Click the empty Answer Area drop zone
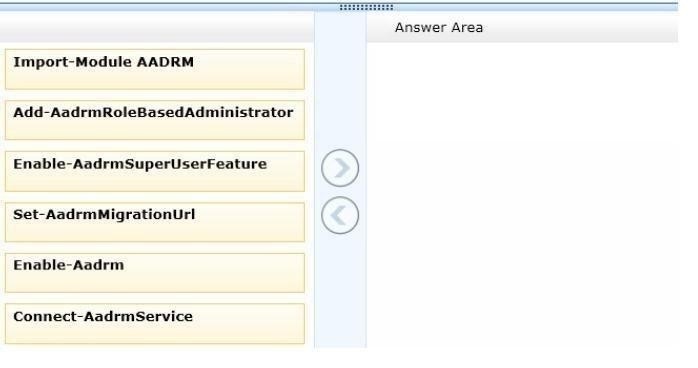 click(x=522, y=195)
